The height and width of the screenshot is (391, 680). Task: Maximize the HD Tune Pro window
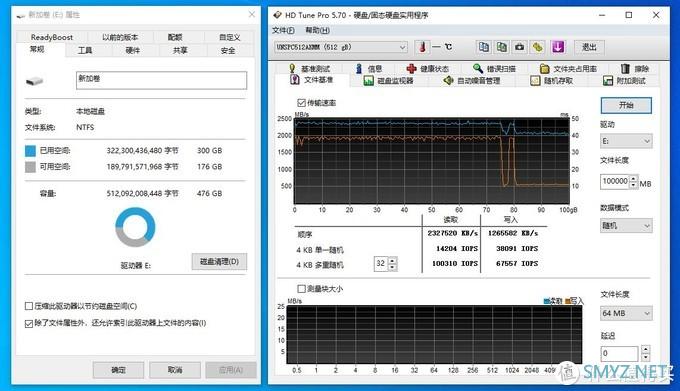[x=628, y=15]
